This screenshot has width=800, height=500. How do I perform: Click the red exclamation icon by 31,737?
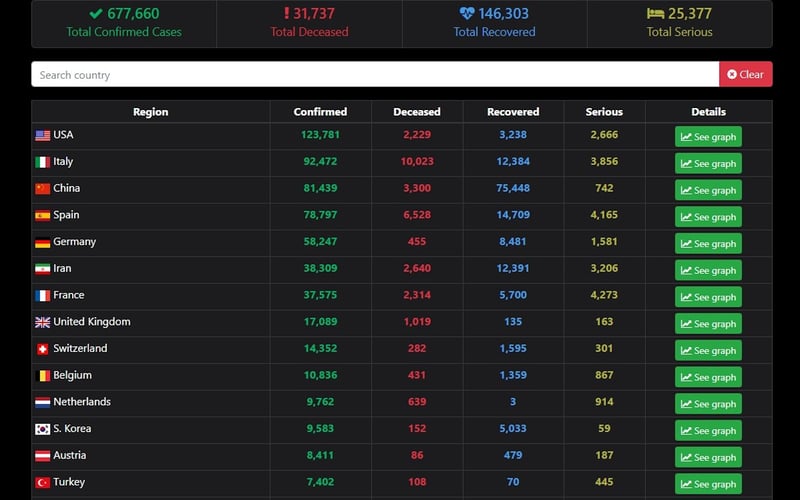click(286, 13)
